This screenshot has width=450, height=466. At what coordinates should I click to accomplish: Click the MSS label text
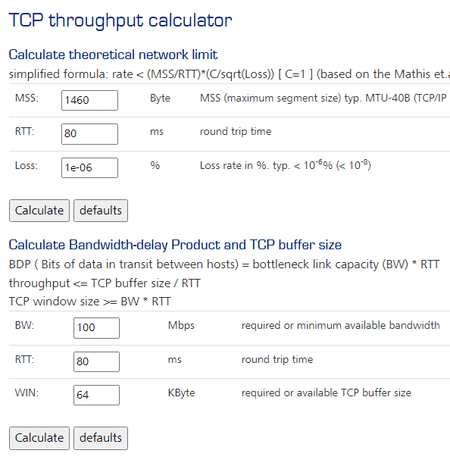click(27, 98)
